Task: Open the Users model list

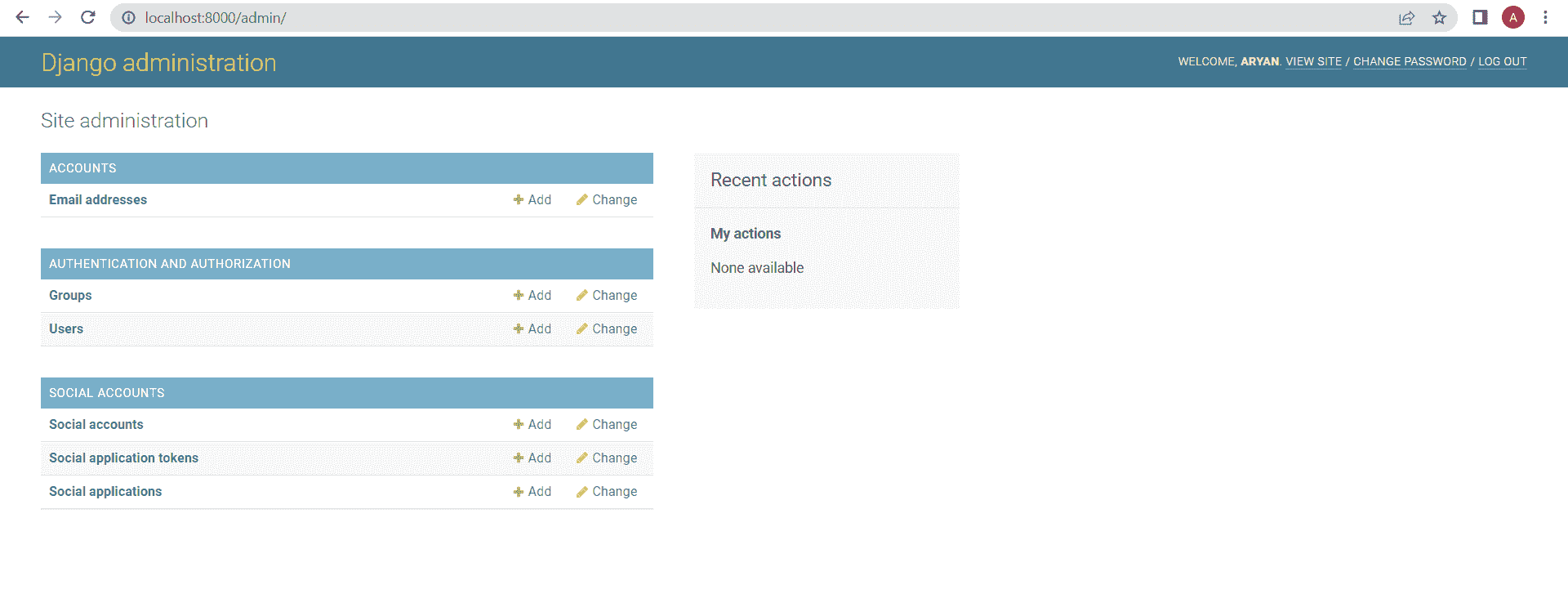Action: click(66, 328)
